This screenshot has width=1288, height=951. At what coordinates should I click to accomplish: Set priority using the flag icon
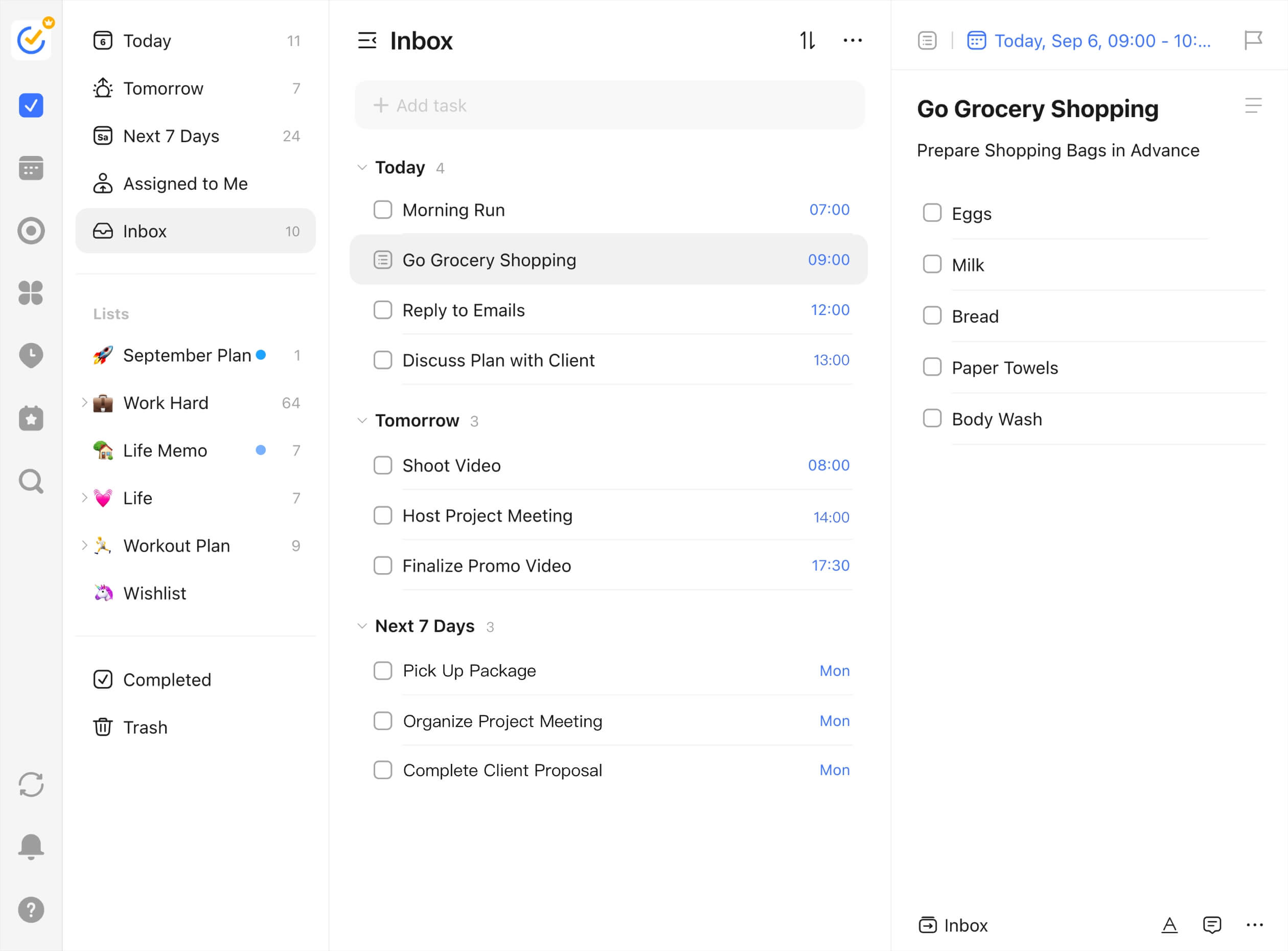[x=1252, y=40]
